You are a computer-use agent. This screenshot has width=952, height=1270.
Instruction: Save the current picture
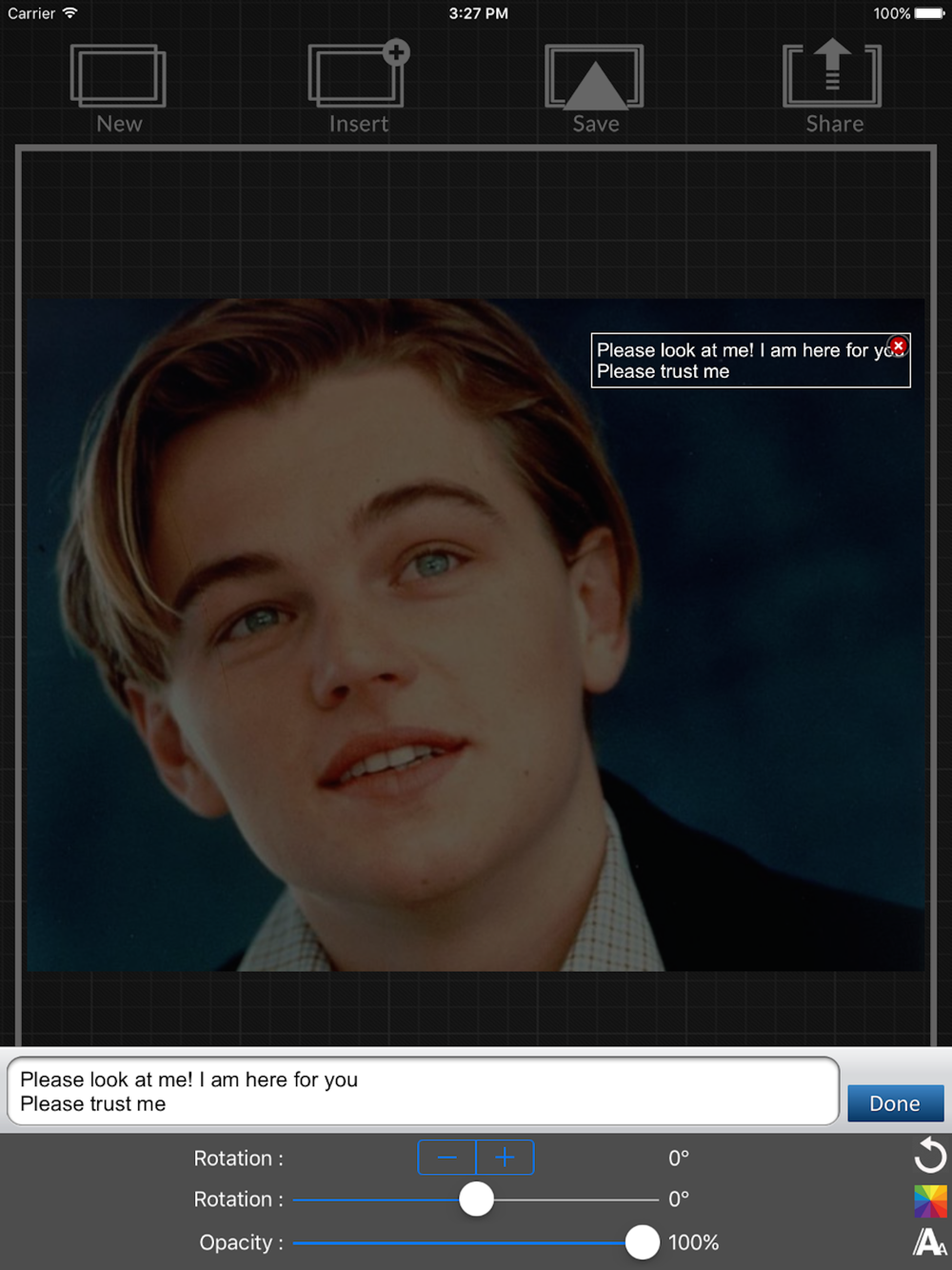pos(595,89)
